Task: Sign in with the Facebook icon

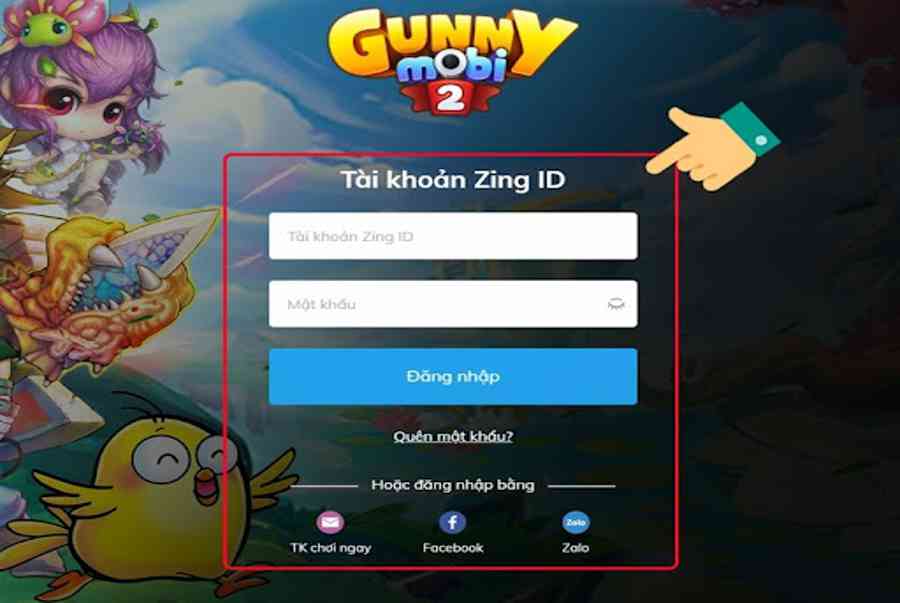Action: 452,522
